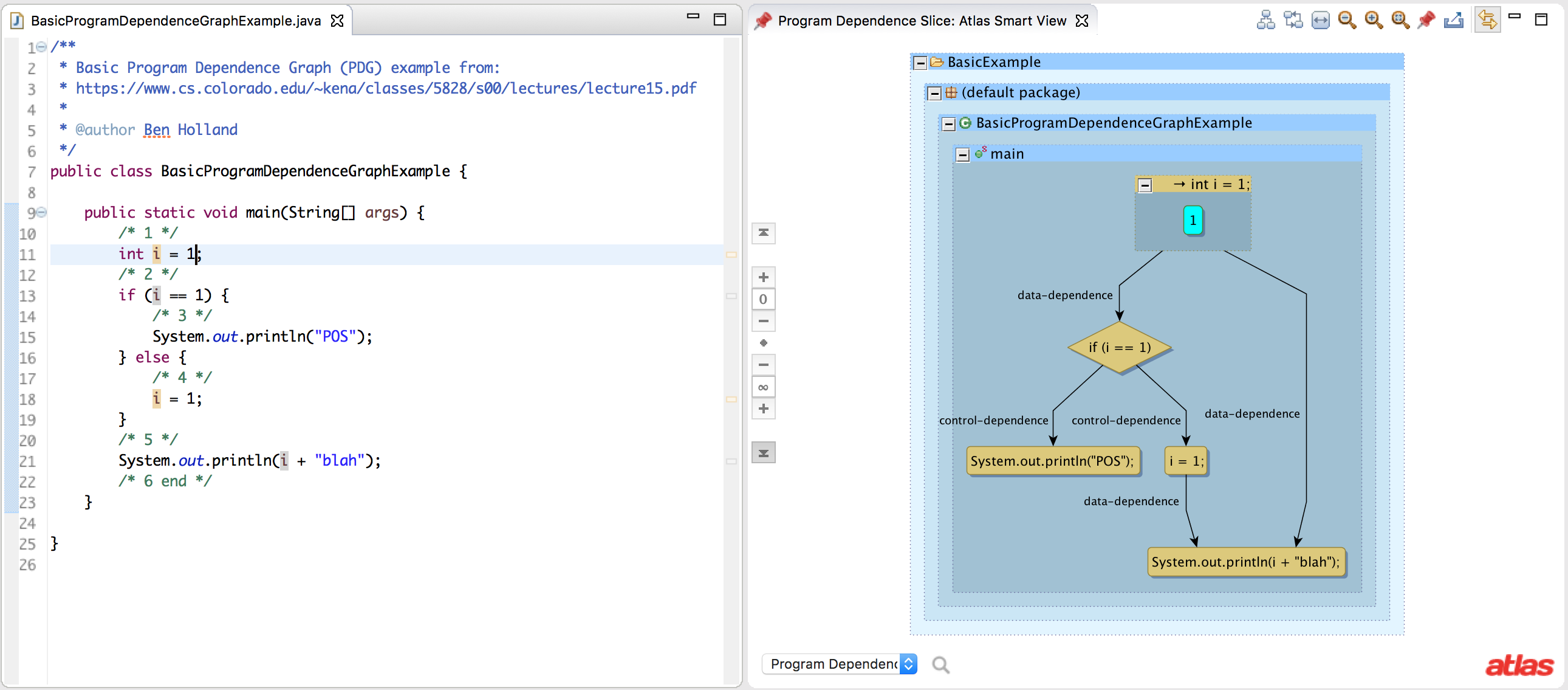Click the method icon beside main
The image size is (1568, 690).
pyautogui.click(x=980, y=153)
